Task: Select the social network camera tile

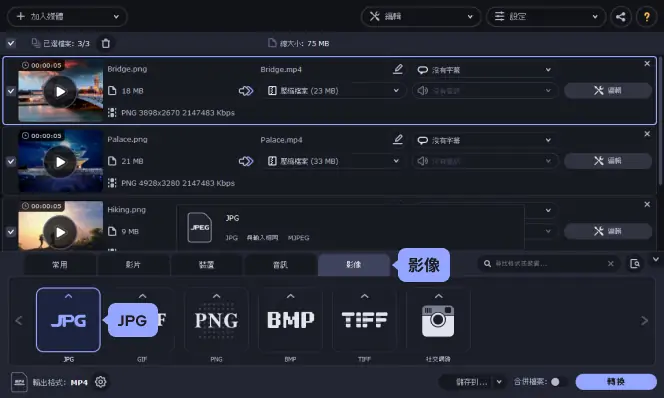Action: tap(438, 320)
